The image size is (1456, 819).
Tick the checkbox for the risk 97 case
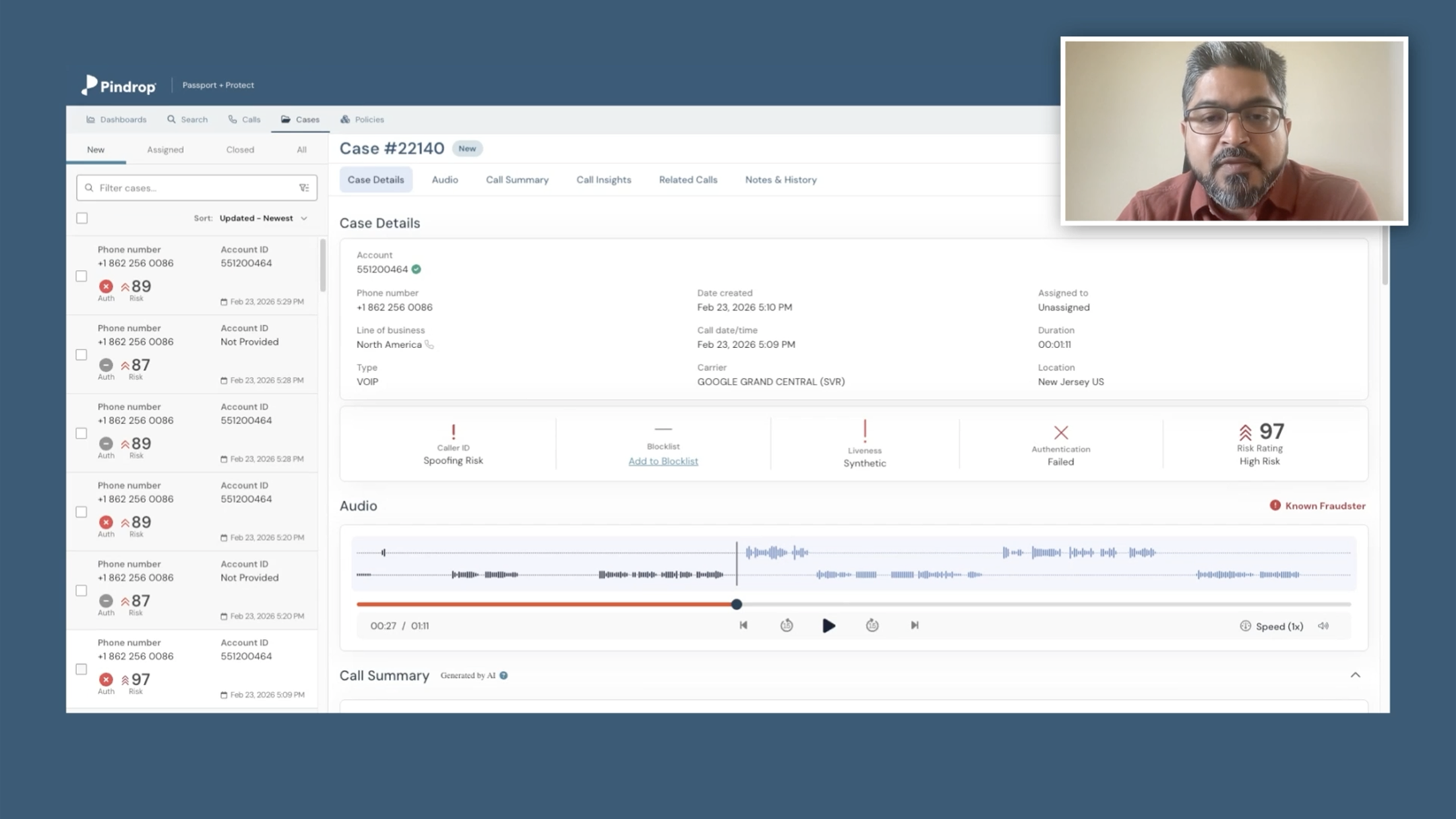click(x=81, y=669)
